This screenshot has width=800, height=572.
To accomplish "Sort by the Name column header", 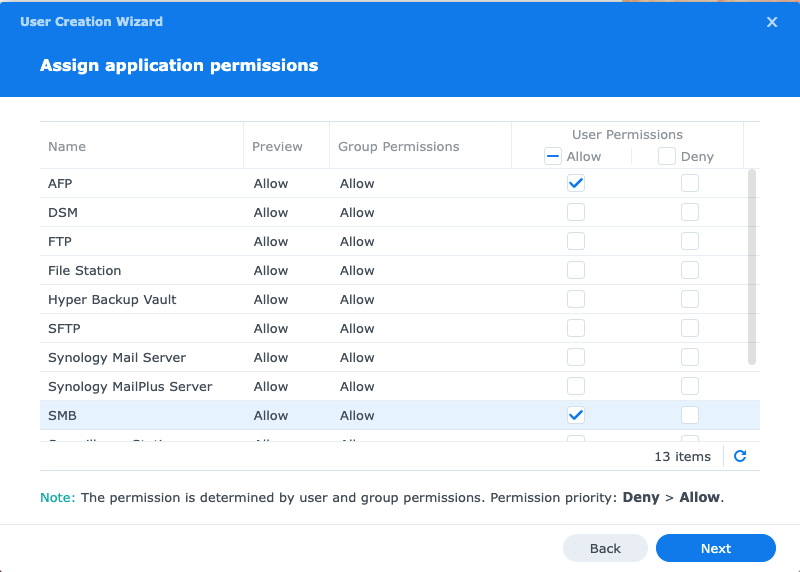I will [x=67, y=147].
